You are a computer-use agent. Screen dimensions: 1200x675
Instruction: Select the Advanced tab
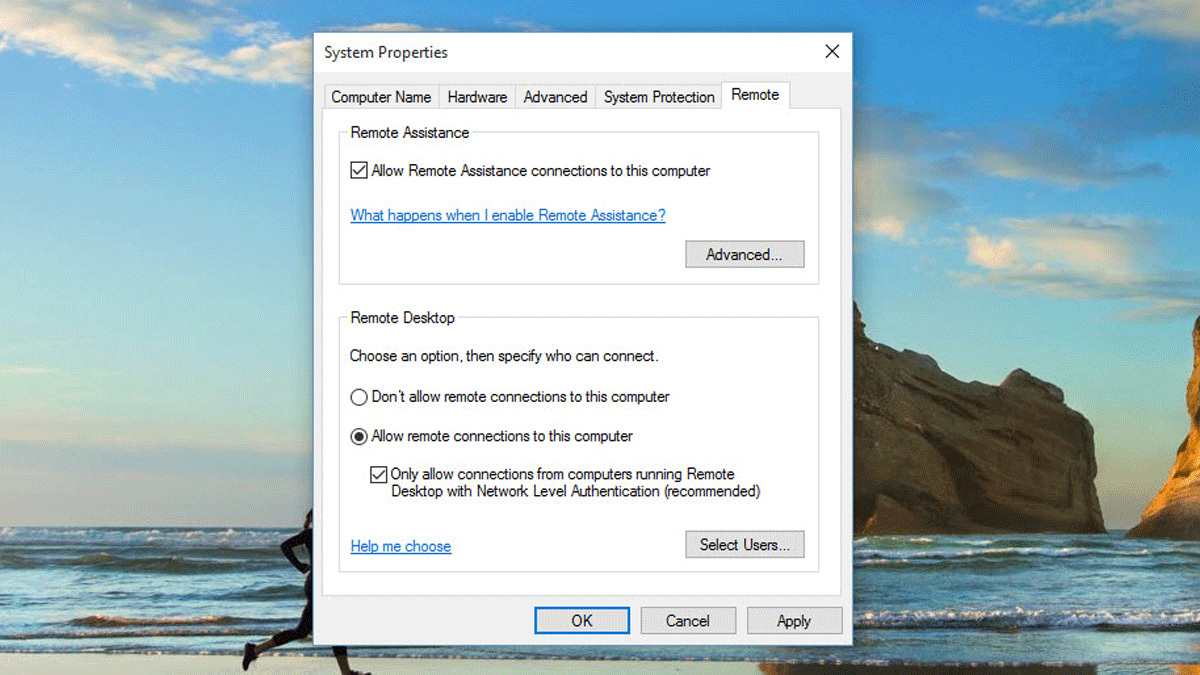pyautogui.click(x=555, y=96)
